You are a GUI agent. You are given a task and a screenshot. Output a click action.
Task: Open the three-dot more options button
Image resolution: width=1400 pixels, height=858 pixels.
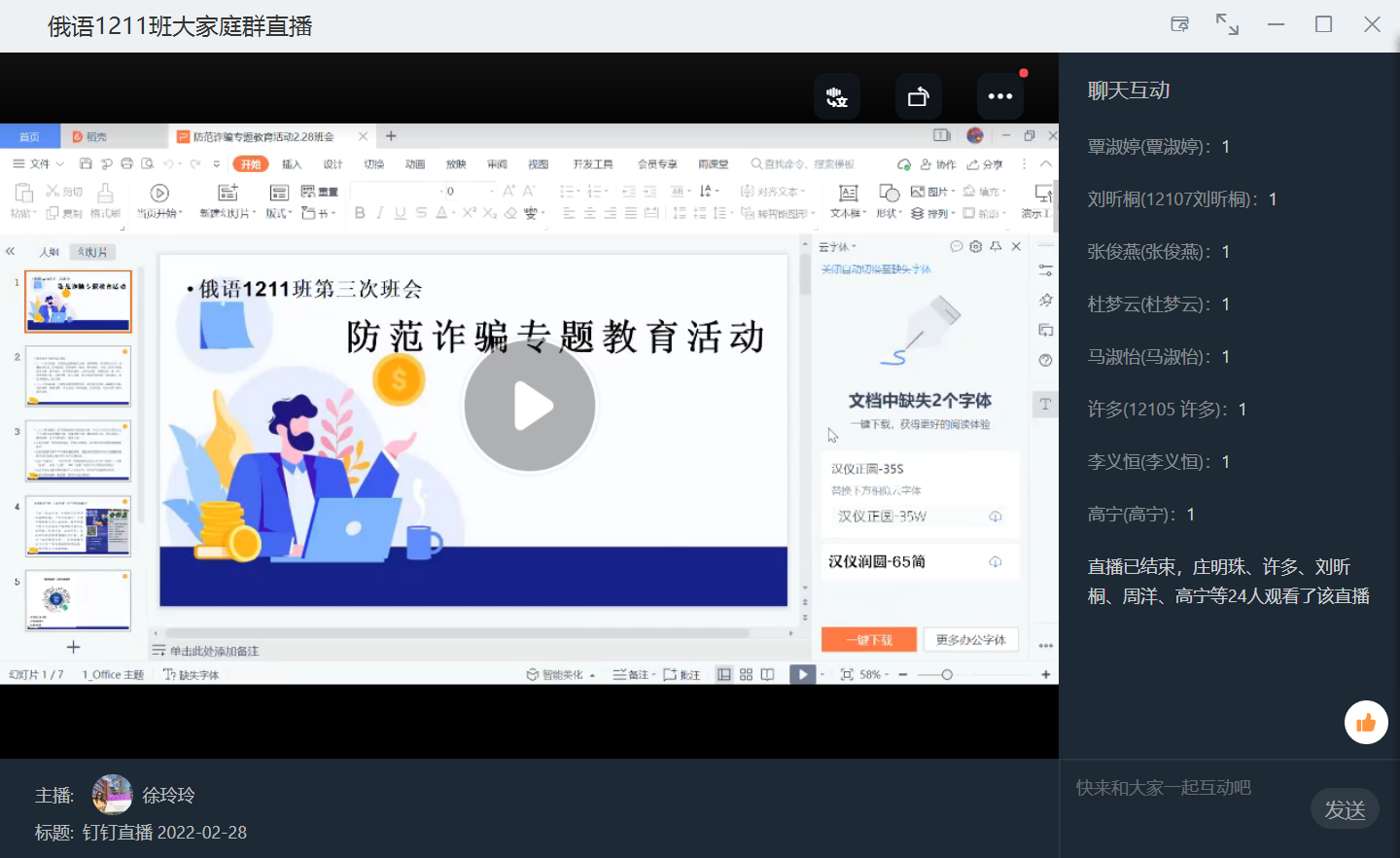click(x=999, y=96)
